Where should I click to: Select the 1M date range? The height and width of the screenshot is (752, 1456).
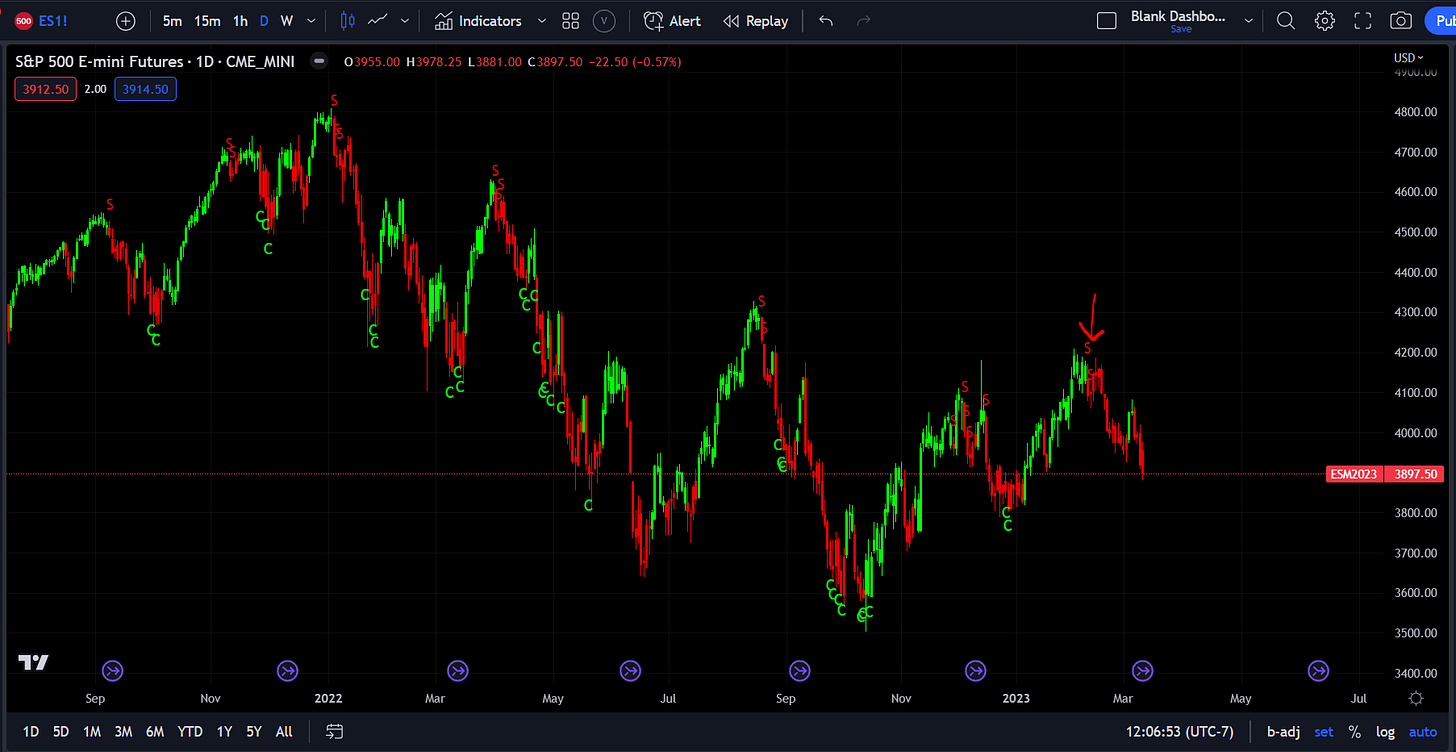[x=92, y=732]
